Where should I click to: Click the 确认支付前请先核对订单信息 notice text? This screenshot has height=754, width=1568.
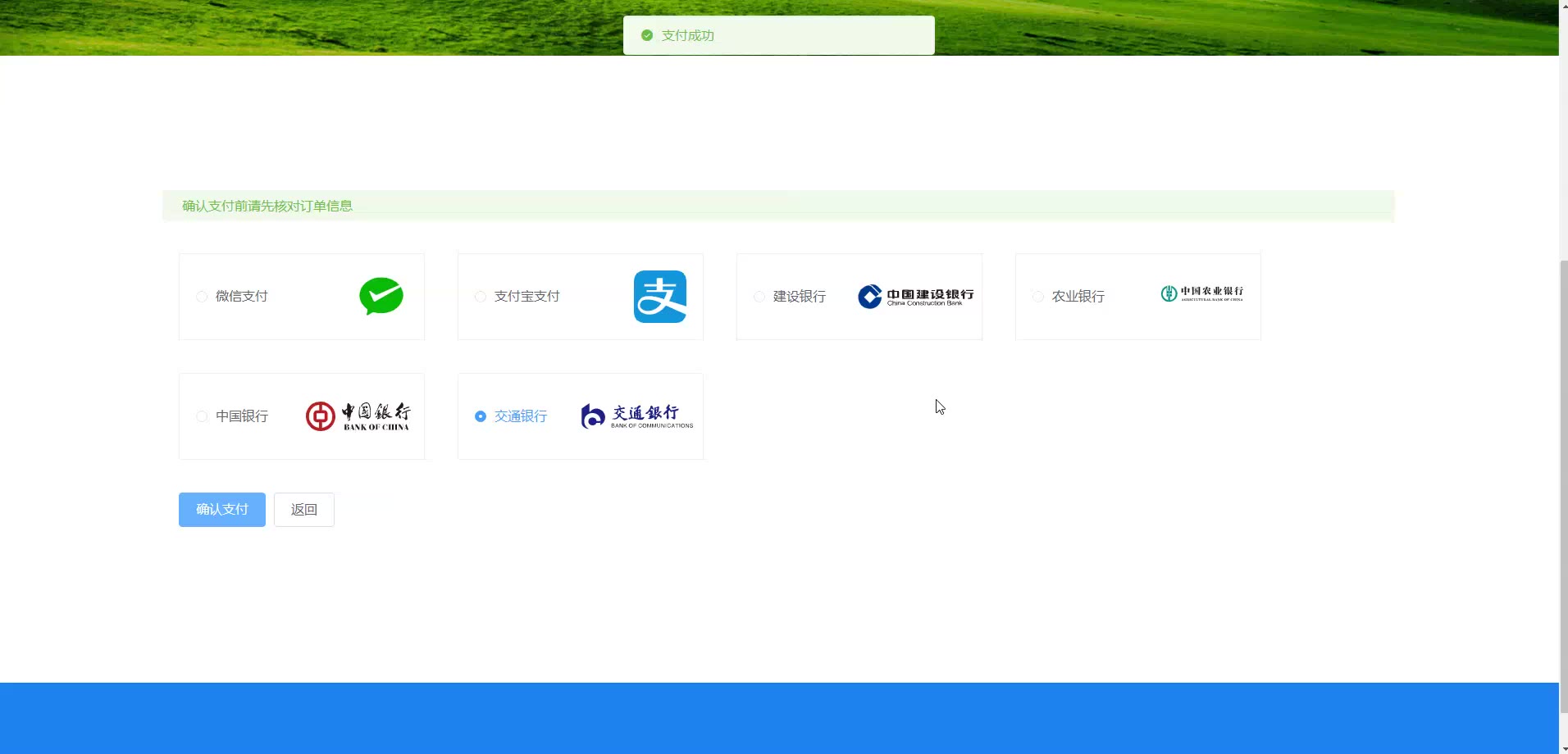click(267, 206)
